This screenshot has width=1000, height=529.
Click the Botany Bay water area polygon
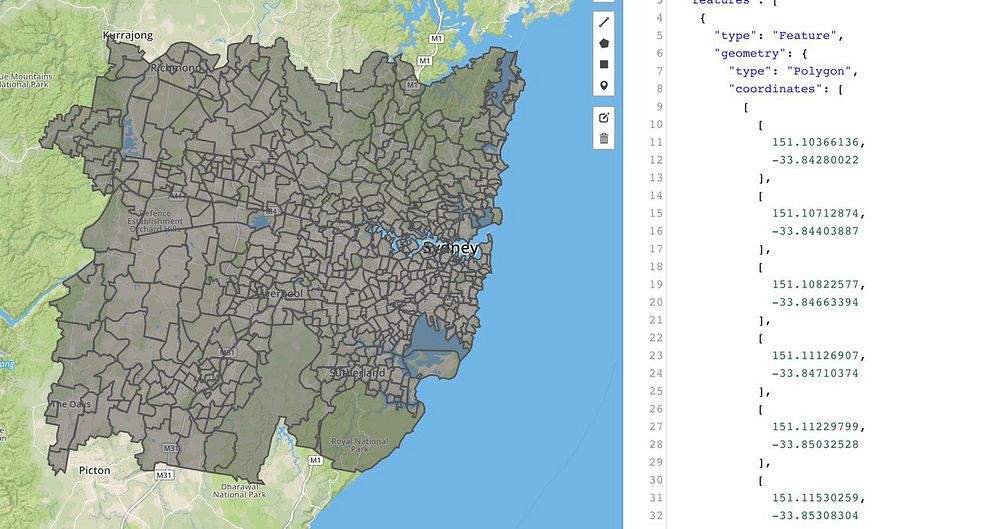435,335
